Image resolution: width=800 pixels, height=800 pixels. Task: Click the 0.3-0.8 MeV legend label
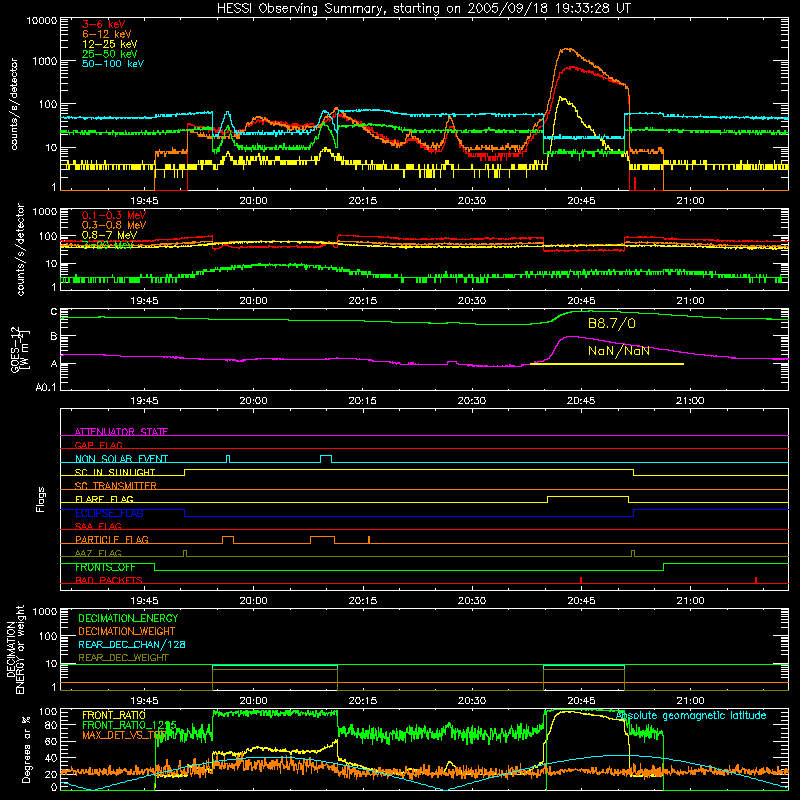(x=114, y=225)
